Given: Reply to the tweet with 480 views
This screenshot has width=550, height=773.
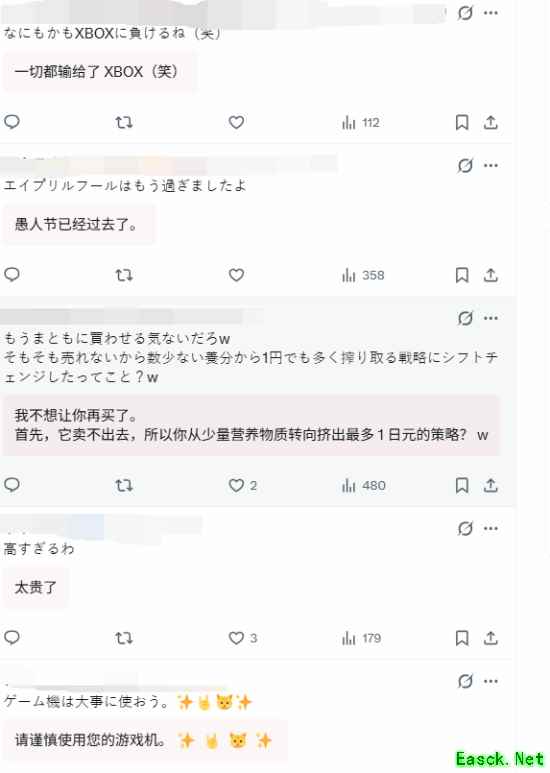Looking at the screenshot, I should (12, 485).
